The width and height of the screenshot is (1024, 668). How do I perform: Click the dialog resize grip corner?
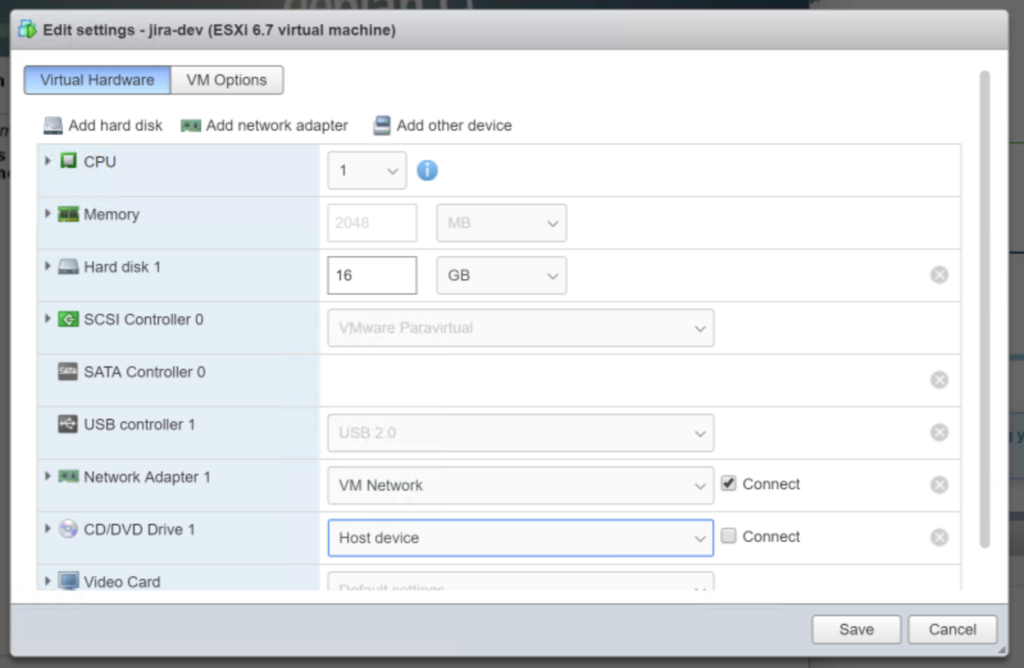[x=1002, y=650]
